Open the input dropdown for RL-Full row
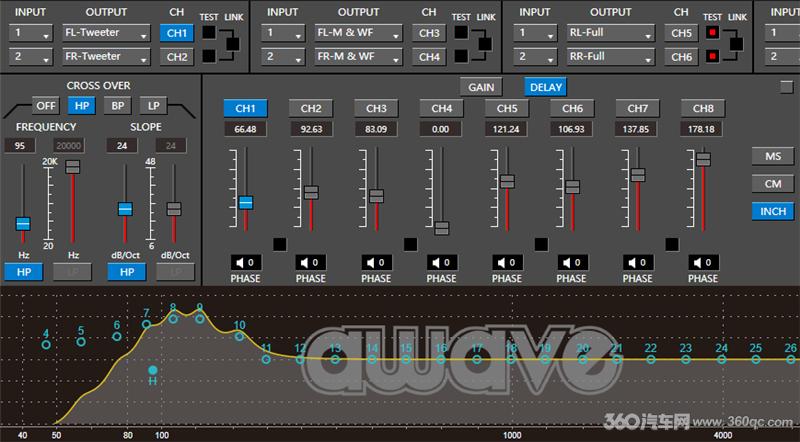 (535, 33)
